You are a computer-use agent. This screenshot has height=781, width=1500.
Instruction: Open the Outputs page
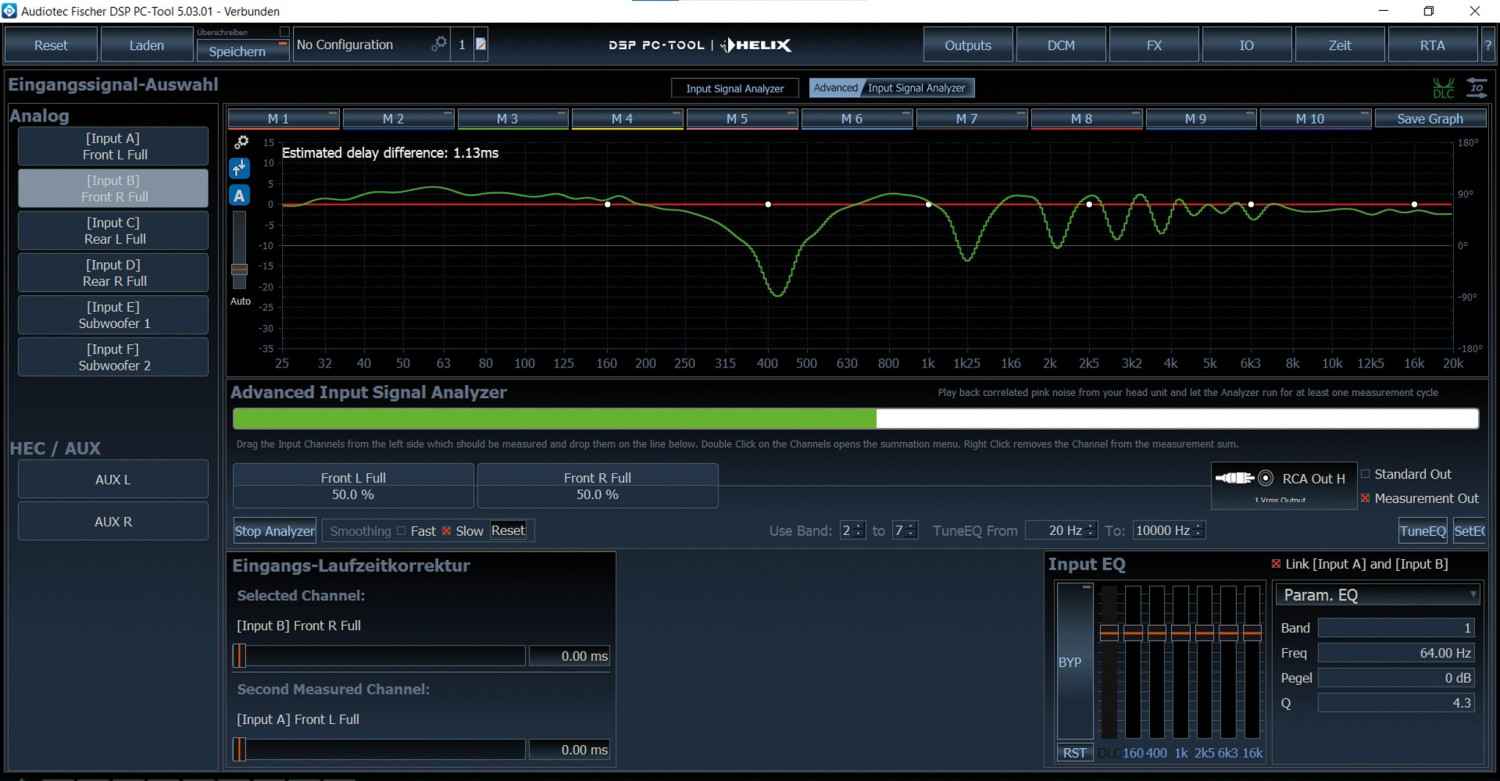(x=968, y=45)
